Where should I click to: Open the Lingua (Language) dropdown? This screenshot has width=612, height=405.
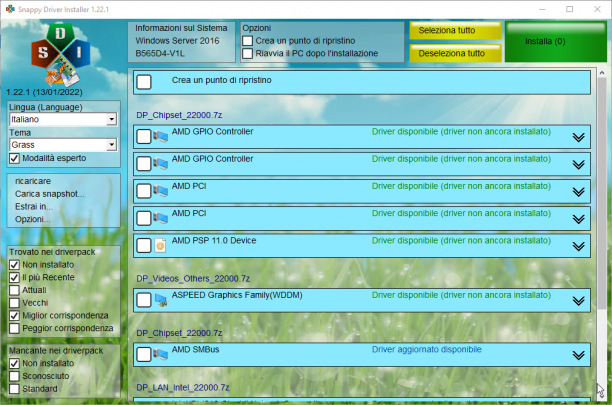tap(63, 119)
